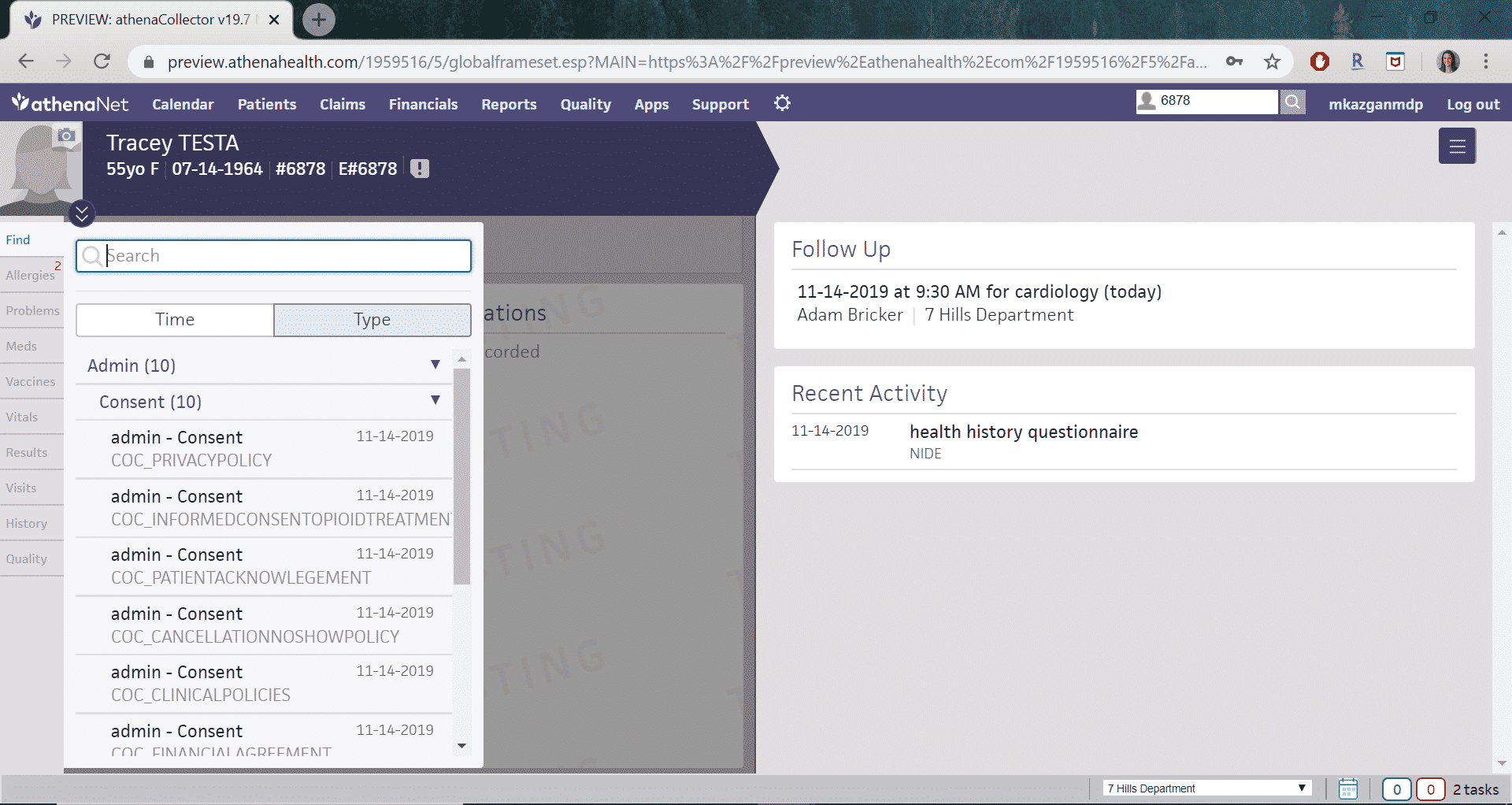Open the Reports menu

pyautogui.click(x=509, y=104)
